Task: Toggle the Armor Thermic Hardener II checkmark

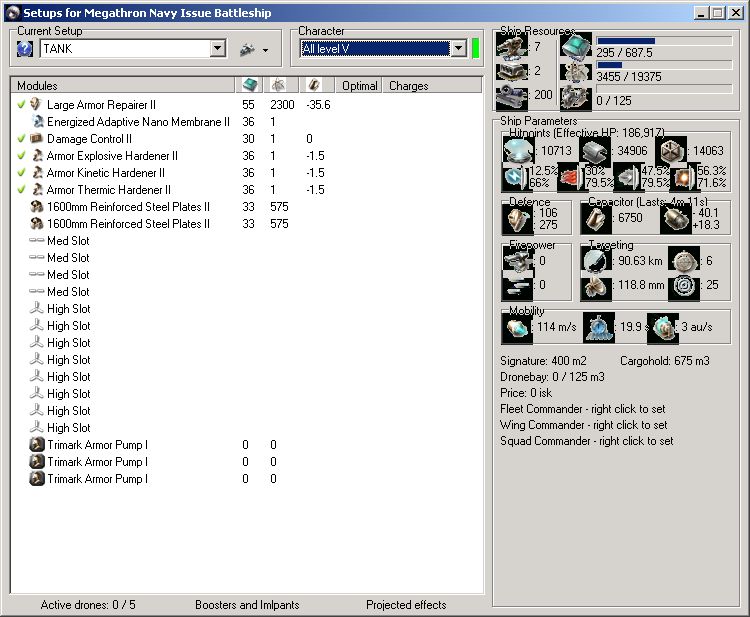Action: tap(21, 189)
